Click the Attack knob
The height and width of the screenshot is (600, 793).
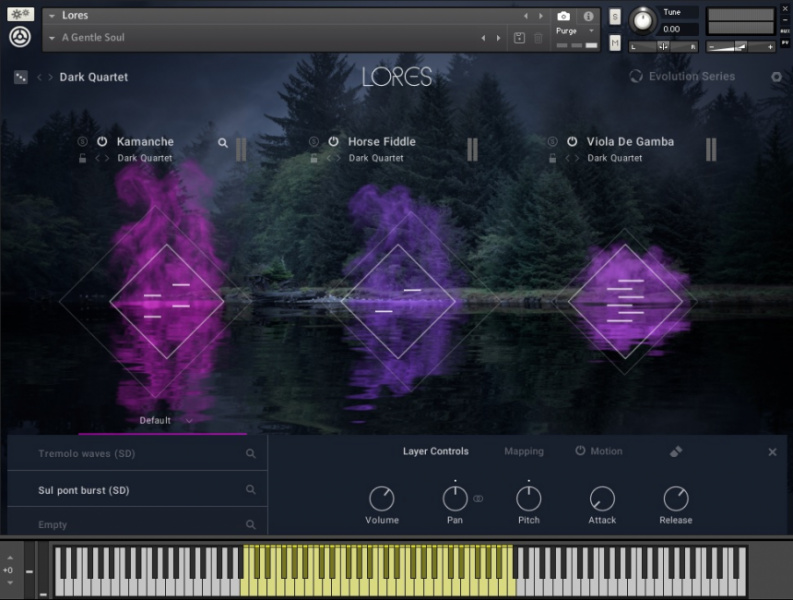click(x=602, y=499)
